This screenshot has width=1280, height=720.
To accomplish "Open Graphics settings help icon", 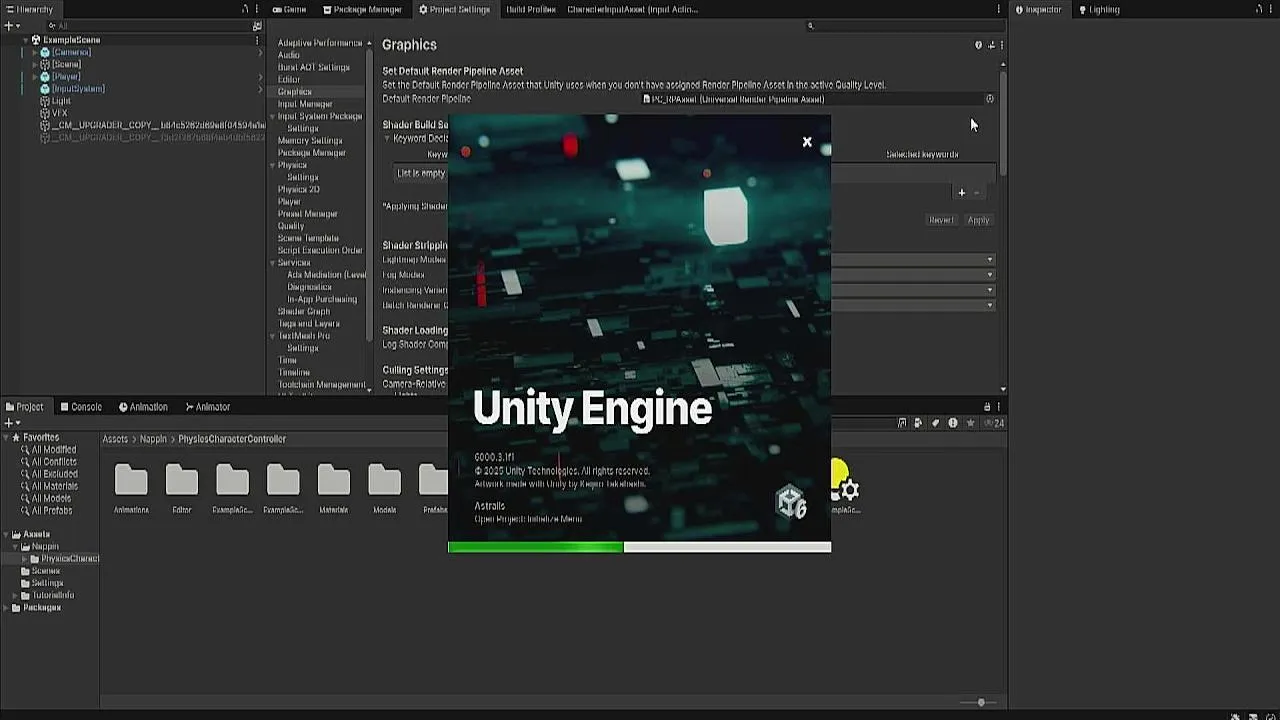I will (x=978, y=45).
